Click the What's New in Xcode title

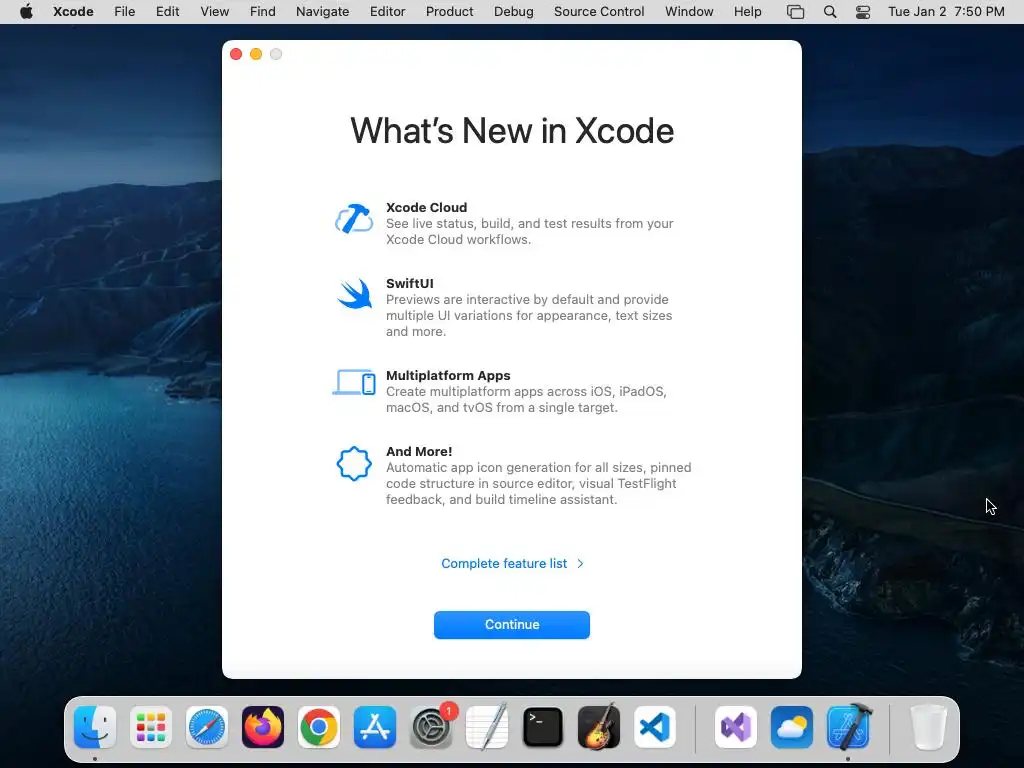[512, 131]
